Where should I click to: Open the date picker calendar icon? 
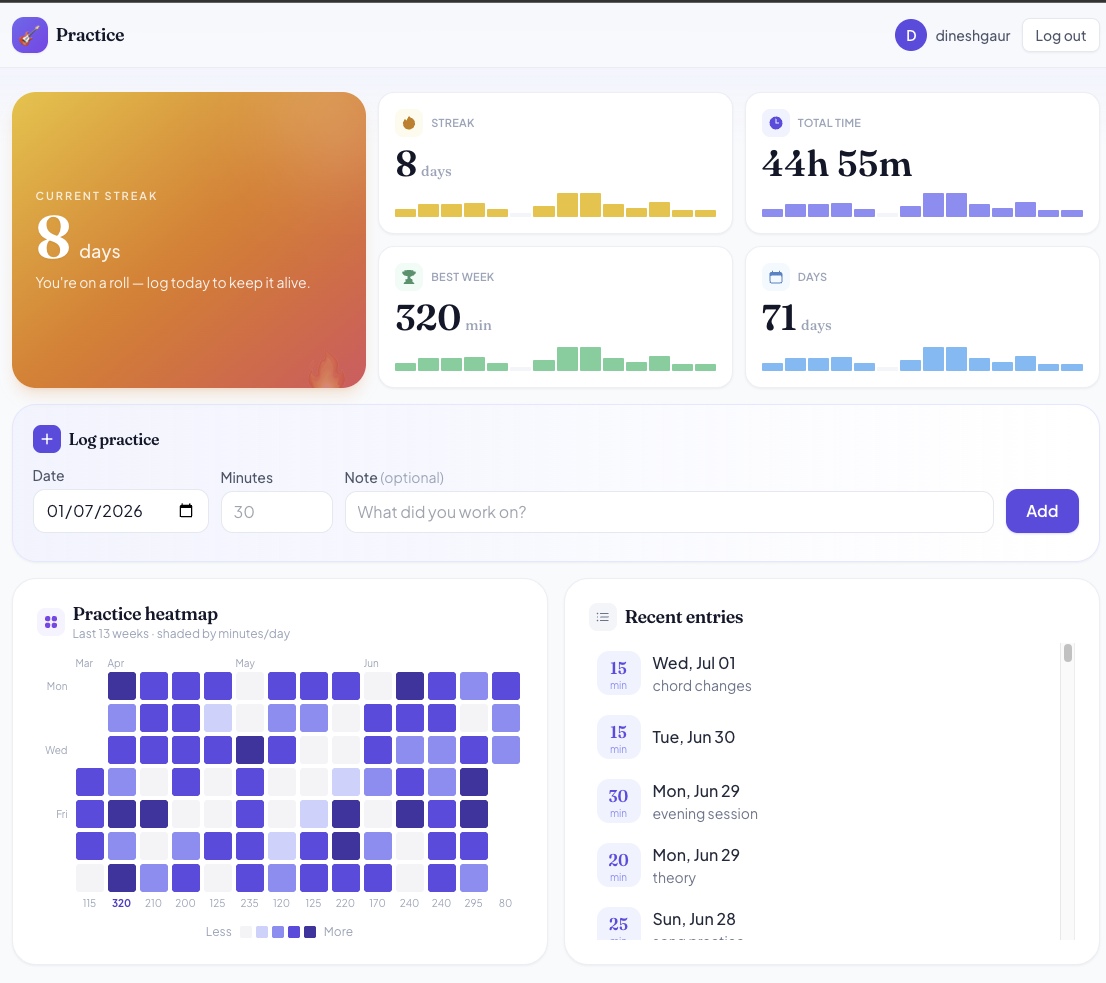coord(186,511)
